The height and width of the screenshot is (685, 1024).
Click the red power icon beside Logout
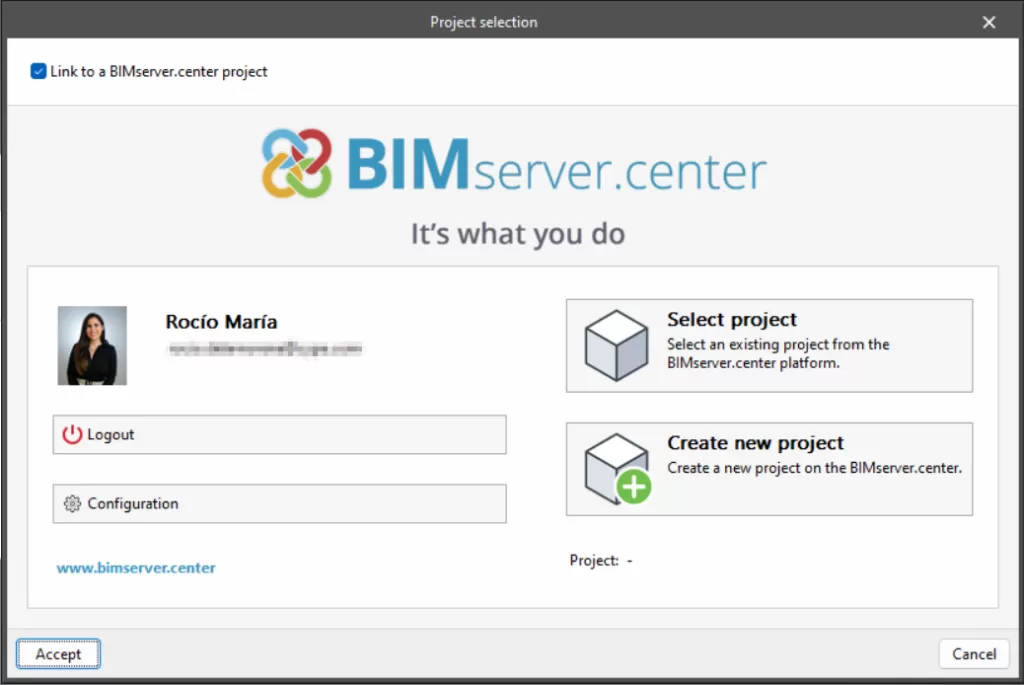click(x=72, y=434)
